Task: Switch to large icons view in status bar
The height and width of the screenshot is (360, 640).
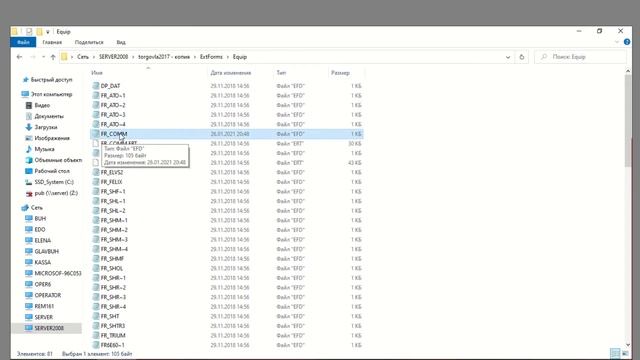Action: point(625,353)
